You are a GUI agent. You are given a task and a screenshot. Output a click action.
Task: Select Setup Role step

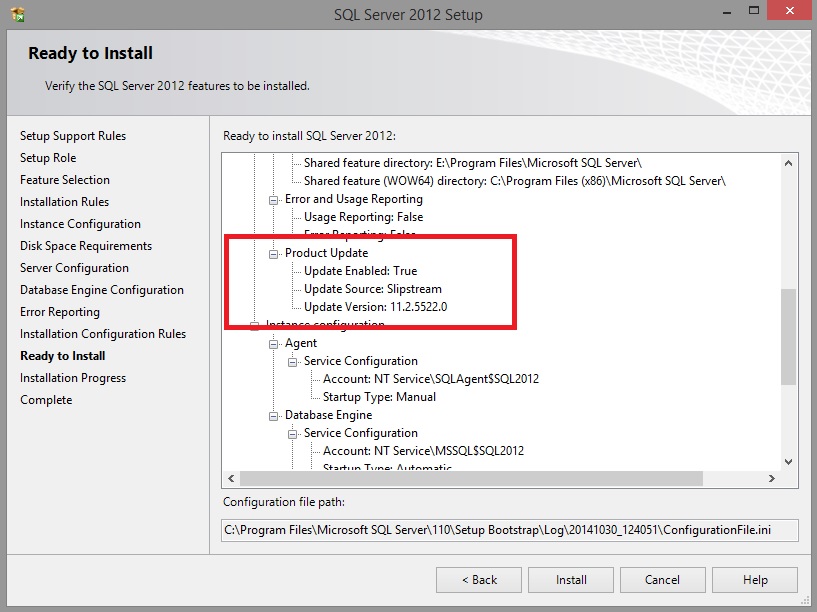click(48, 158)
